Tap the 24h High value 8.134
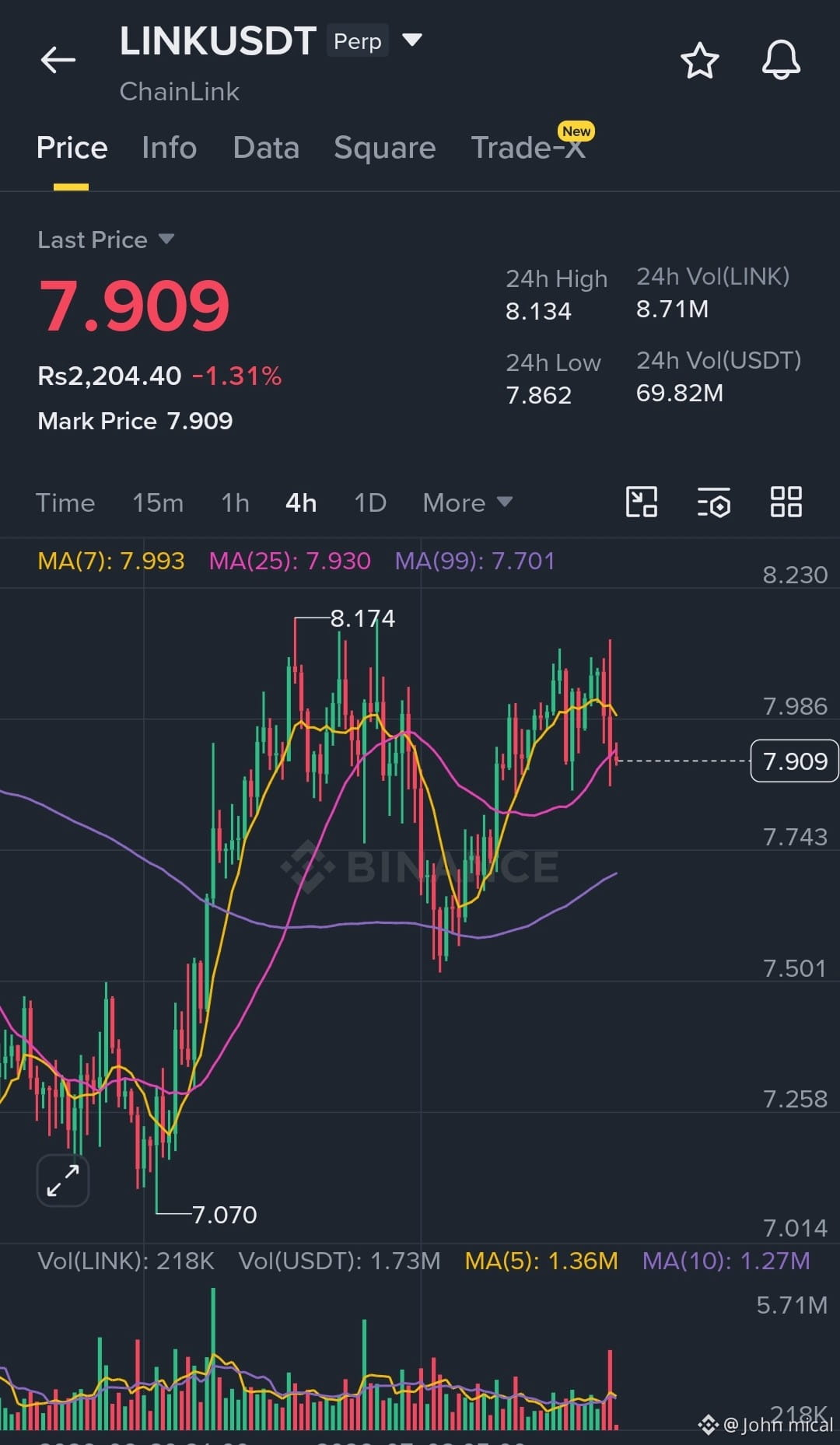 (x=538, y=311)
